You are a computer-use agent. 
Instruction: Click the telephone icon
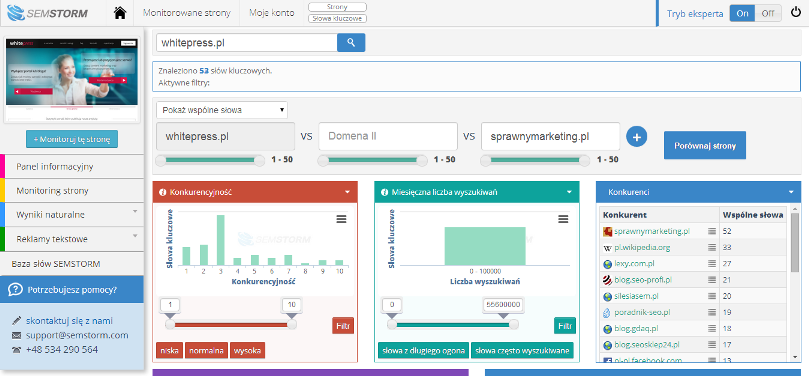coord(17,350)
